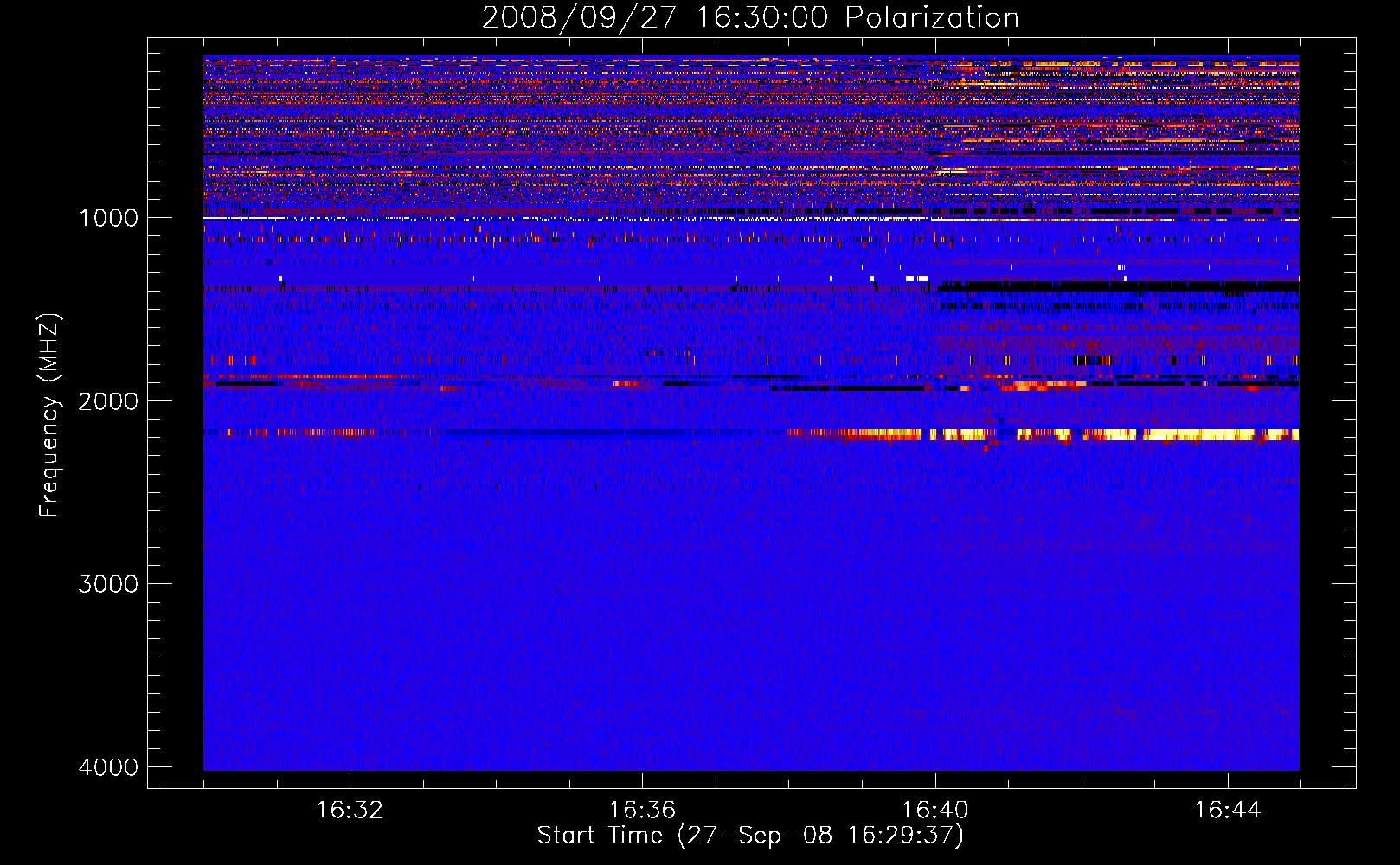
Task: Click the "16:36" time tick label
Action: pos(642,811)
